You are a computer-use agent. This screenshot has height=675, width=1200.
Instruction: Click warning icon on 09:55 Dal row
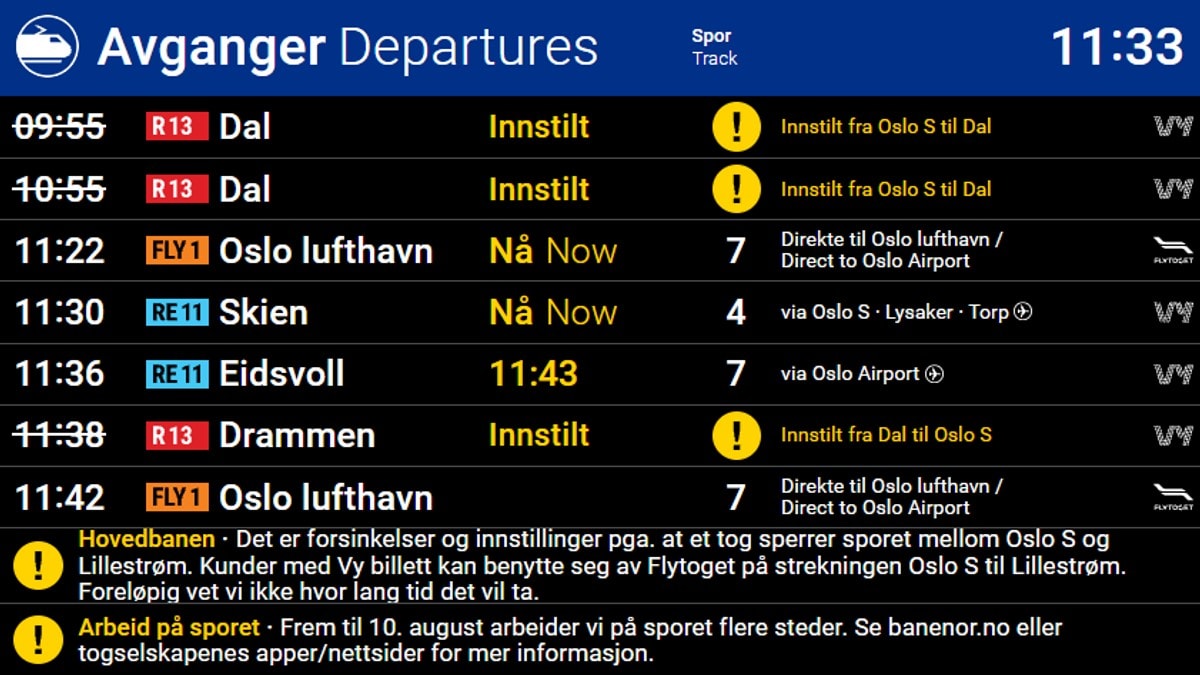(x=736, y=127)
